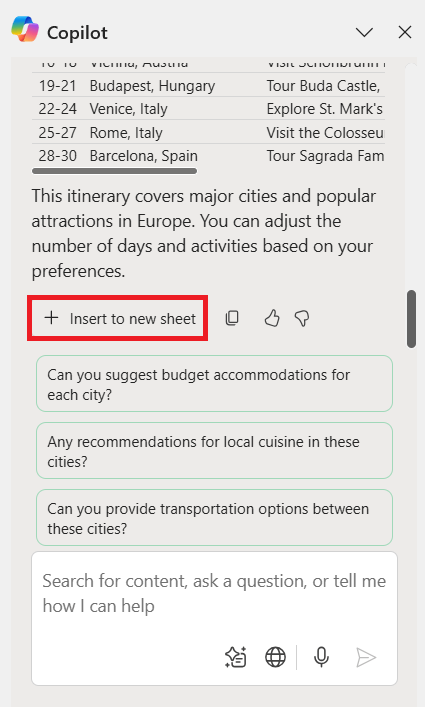Click the globe web content icon

click(x=275, y=657)
